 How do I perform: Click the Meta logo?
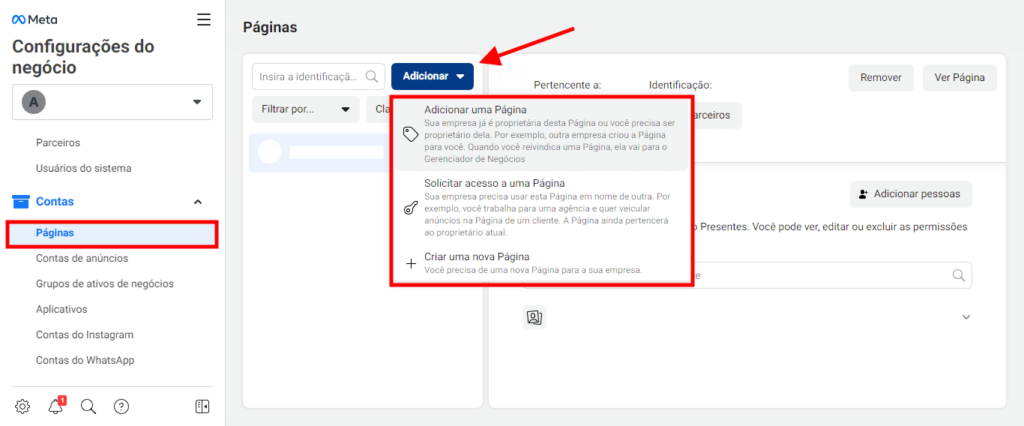35,20
